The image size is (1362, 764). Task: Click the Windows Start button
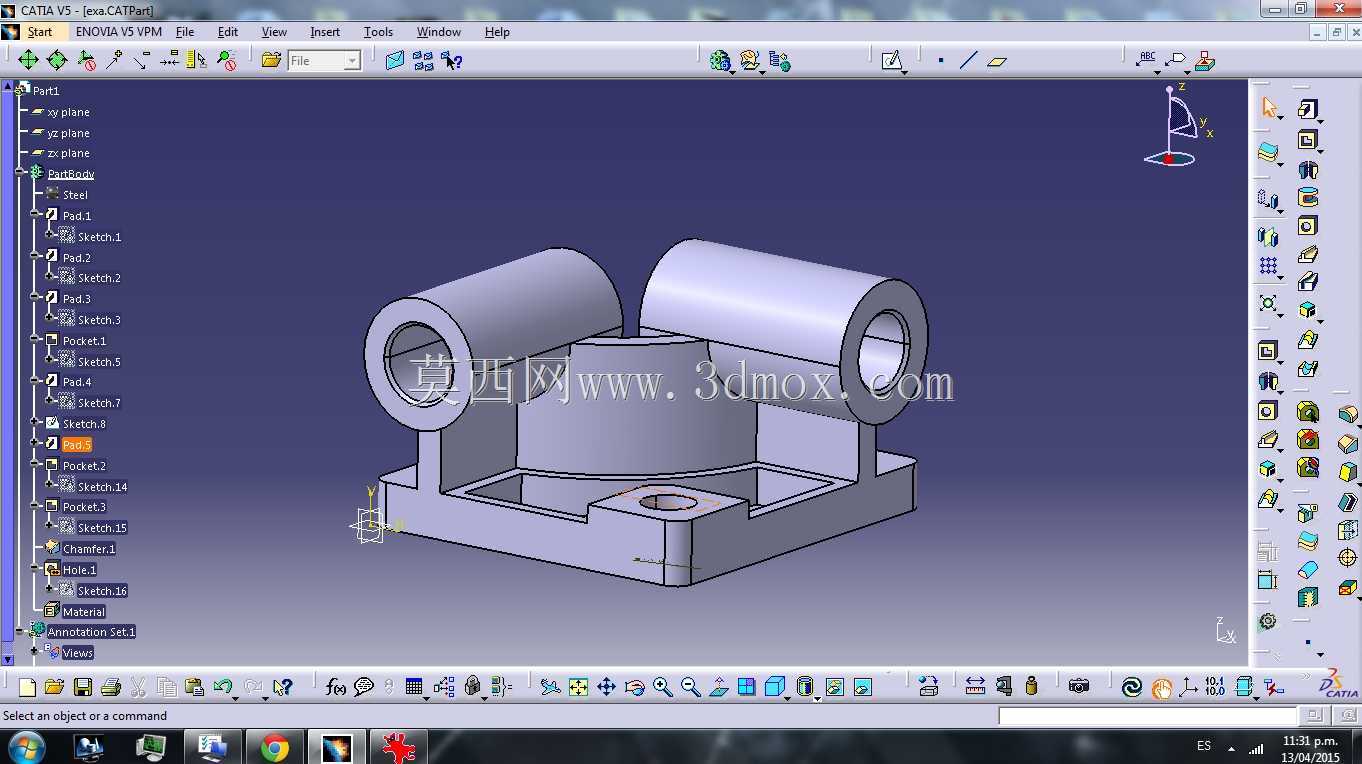tap(26, 746)
